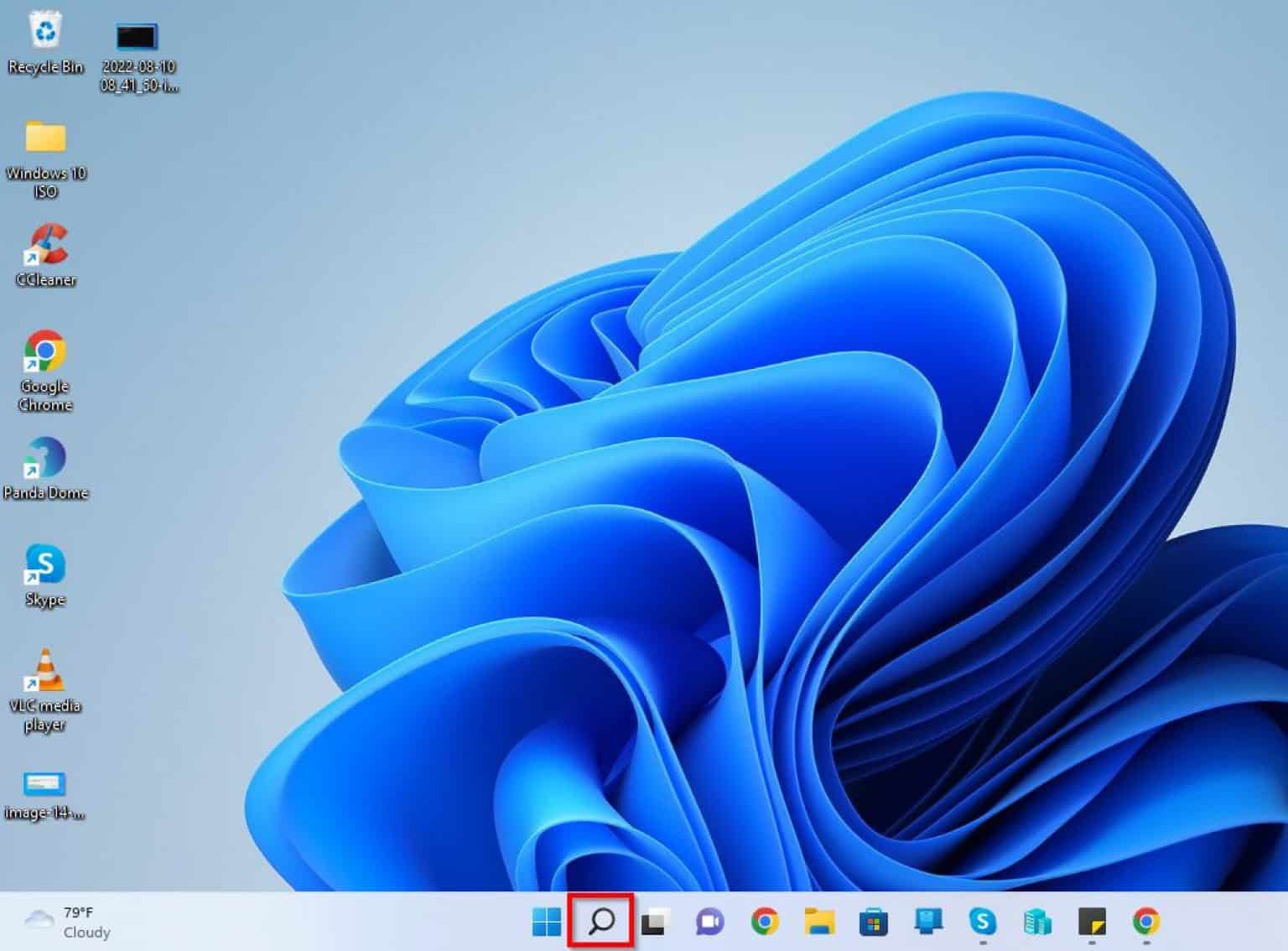Launch Google Chrome from the taskbar
Image resolution: width=1288 pixels, height=951 pixels.
(x=764, y=922)
